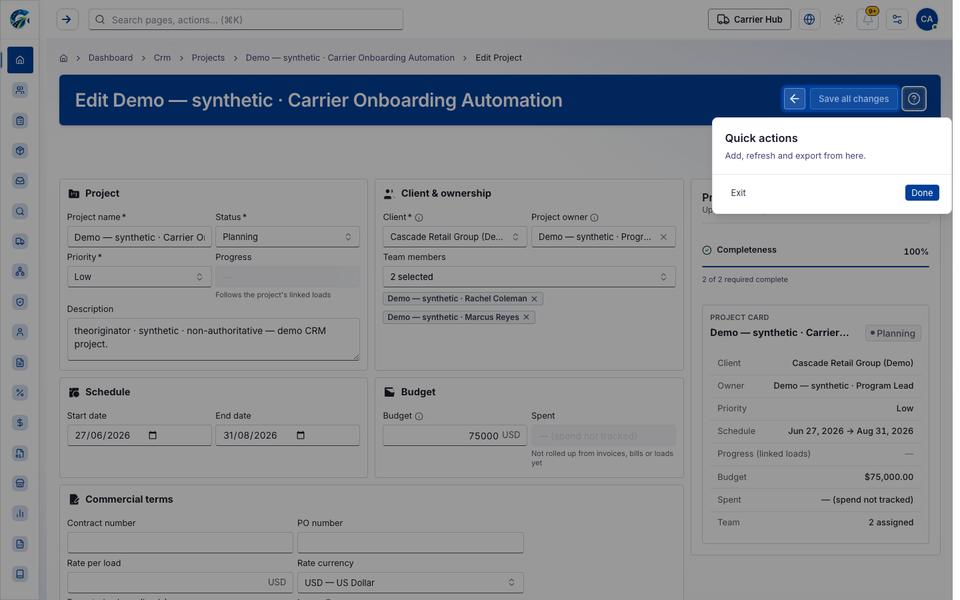The width and height of the screenshot is (960, 600).
Task: Open the Team members 2 selected dropdown
Action: point(529,277)
